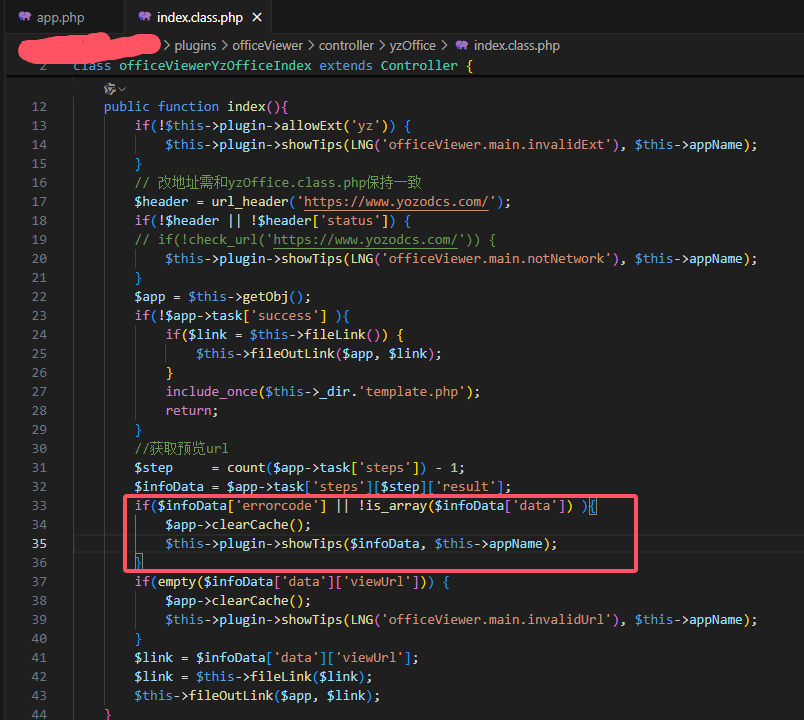Jump to sticky class officeViewerYzOfficeIndex header line

[x=272, y=66]
